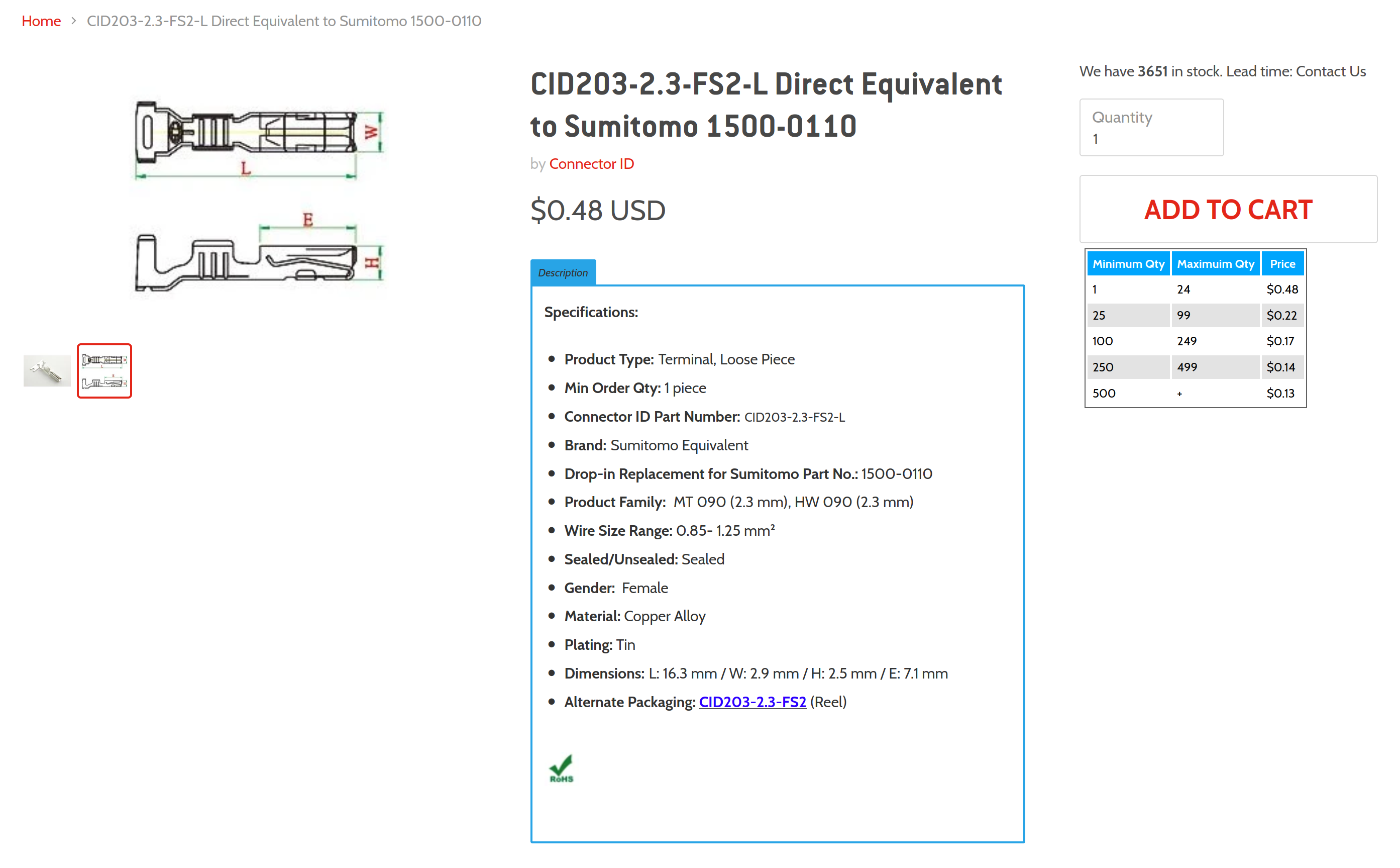Click the Gender Female specification line
This screenshot has height=868, width=1400.
[x=616, y=589]
